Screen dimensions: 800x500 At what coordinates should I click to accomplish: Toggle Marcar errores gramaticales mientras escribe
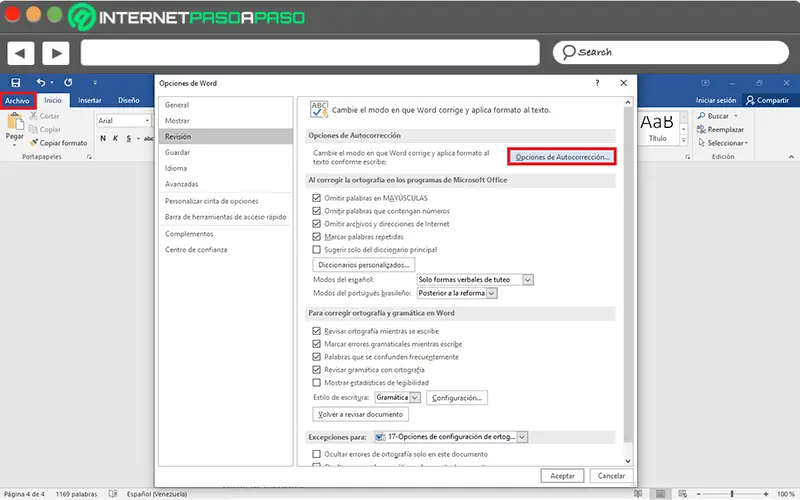316,344
